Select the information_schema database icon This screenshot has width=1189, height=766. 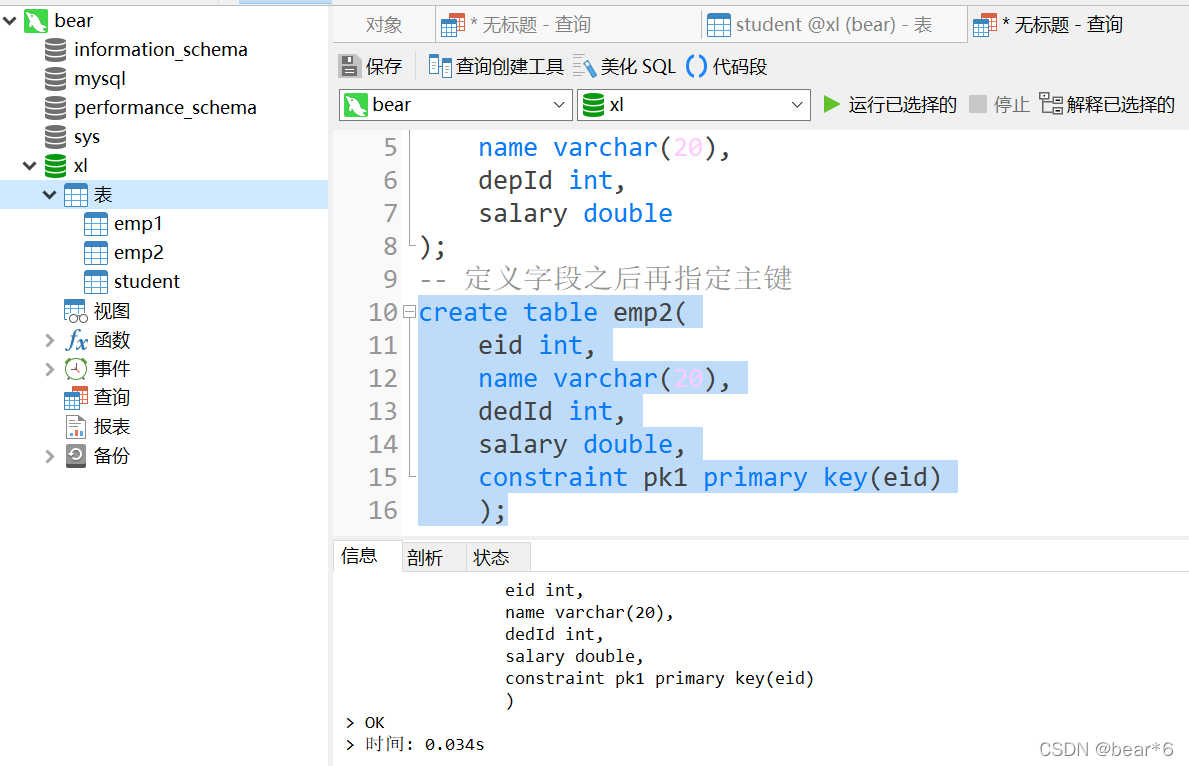(x=55, y=50)
